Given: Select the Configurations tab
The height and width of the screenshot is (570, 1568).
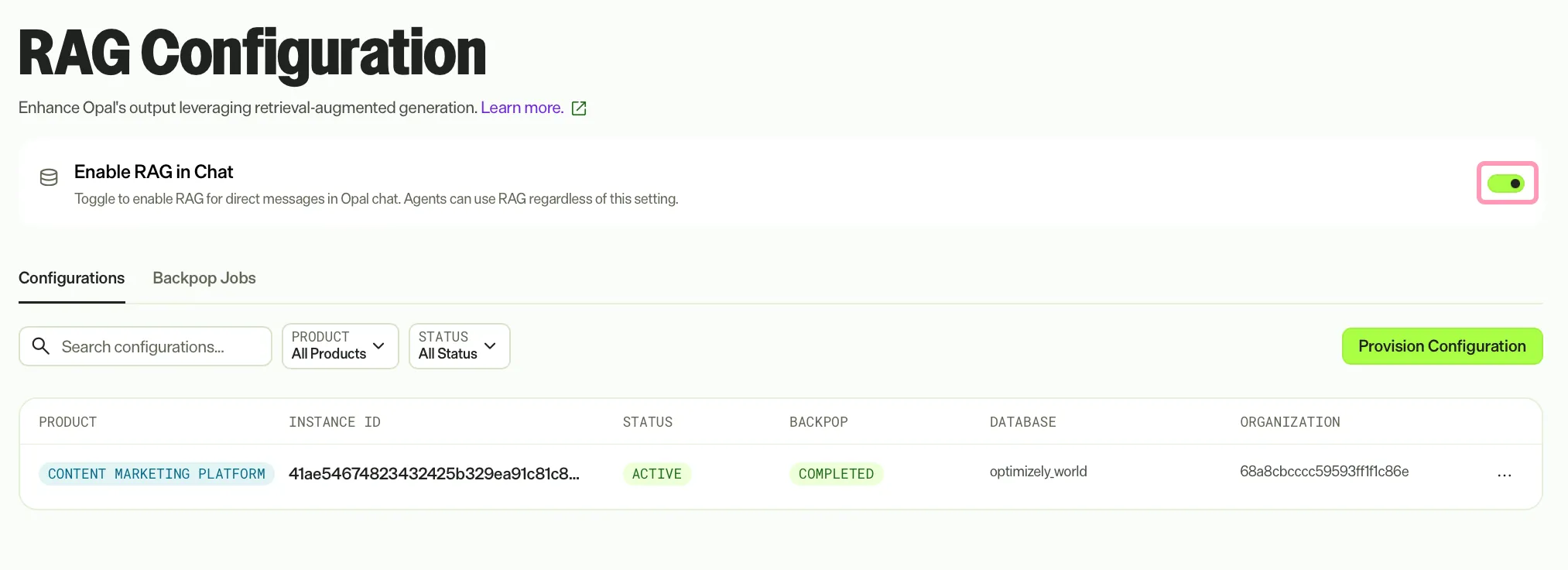Looking at the screenshot, I should [x=72, y=278].
